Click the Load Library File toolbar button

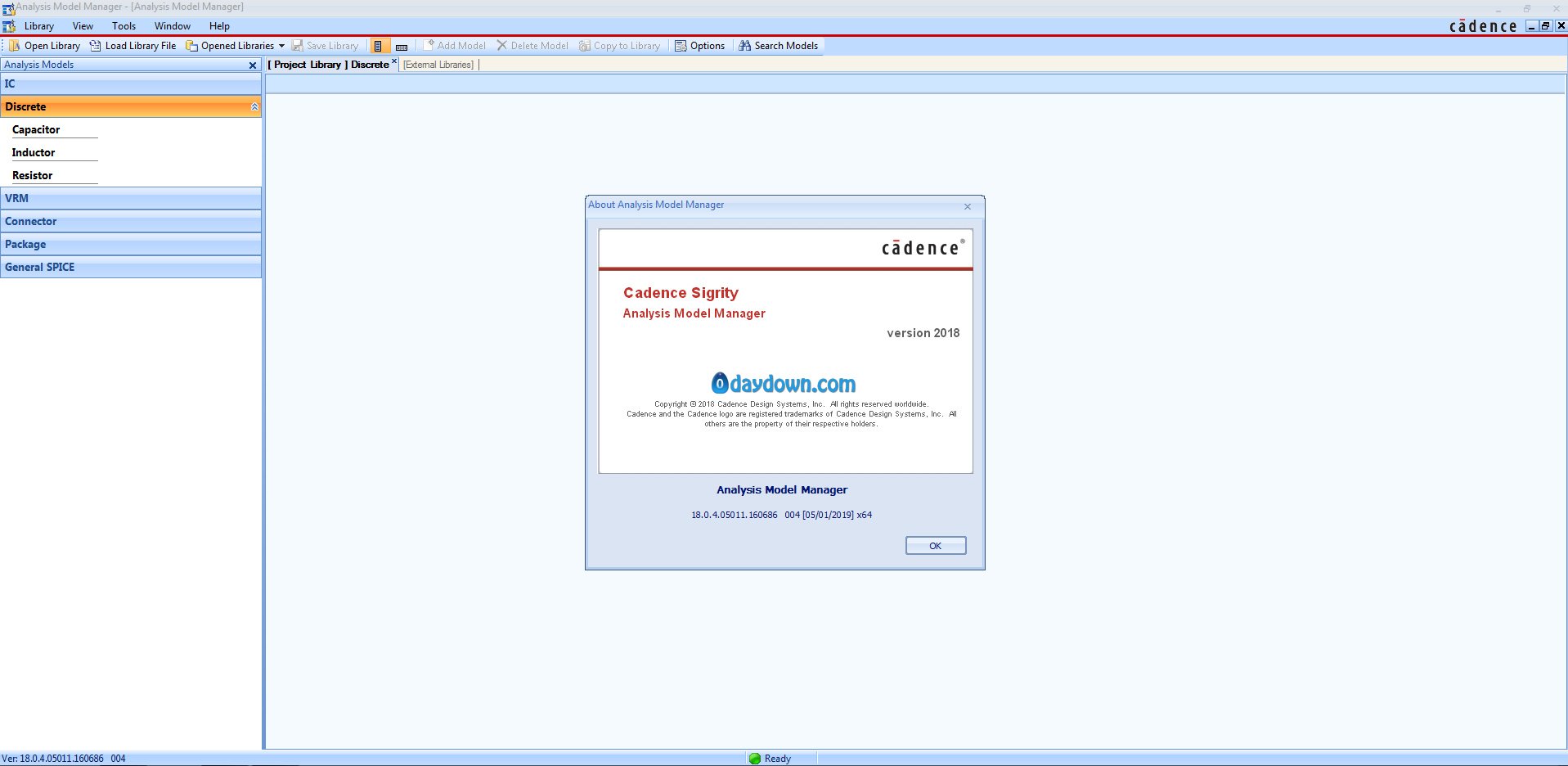(133, 46)
